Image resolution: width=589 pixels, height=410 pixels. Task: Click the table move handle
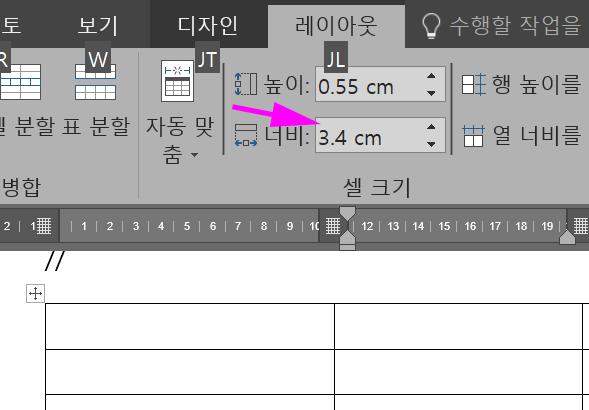35,293
